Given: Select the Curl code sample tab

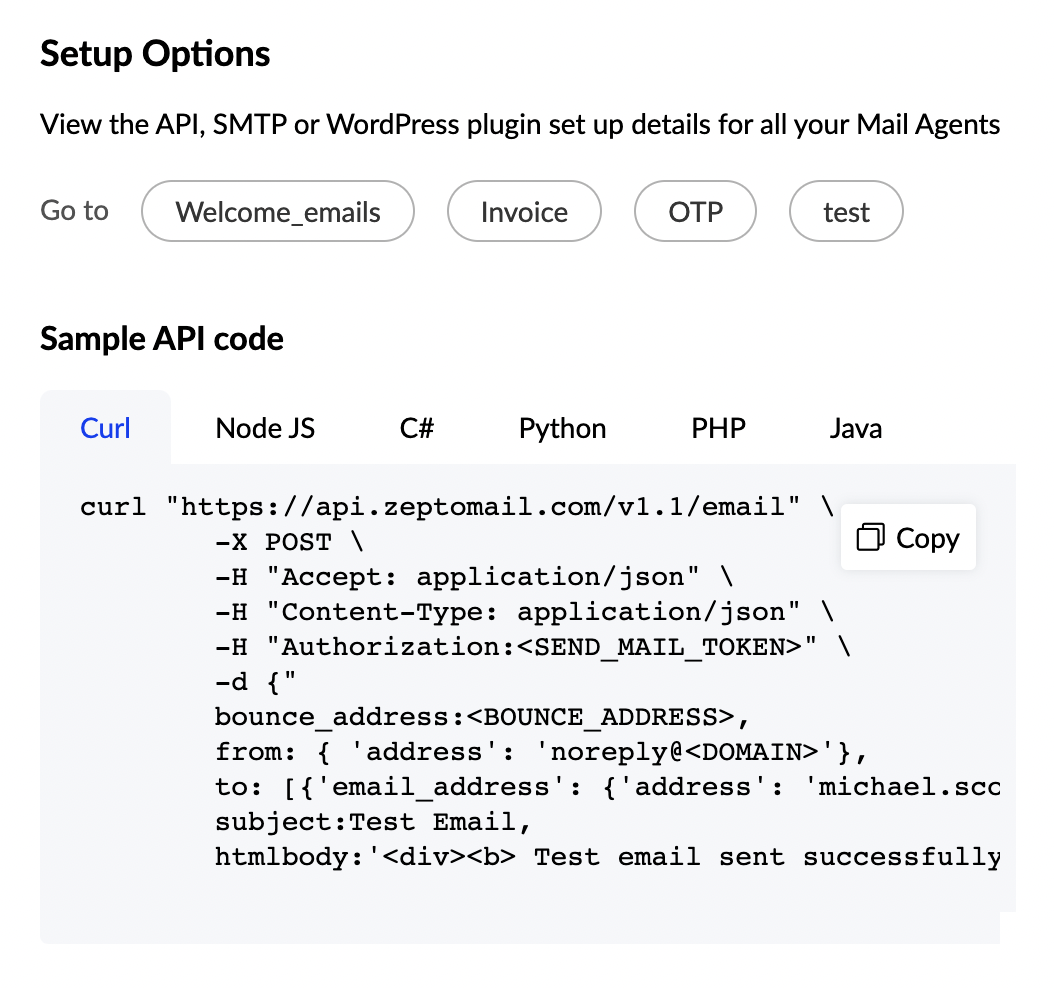Looking at the screenshot, I should pyautogui.click(x=105, y=427).
